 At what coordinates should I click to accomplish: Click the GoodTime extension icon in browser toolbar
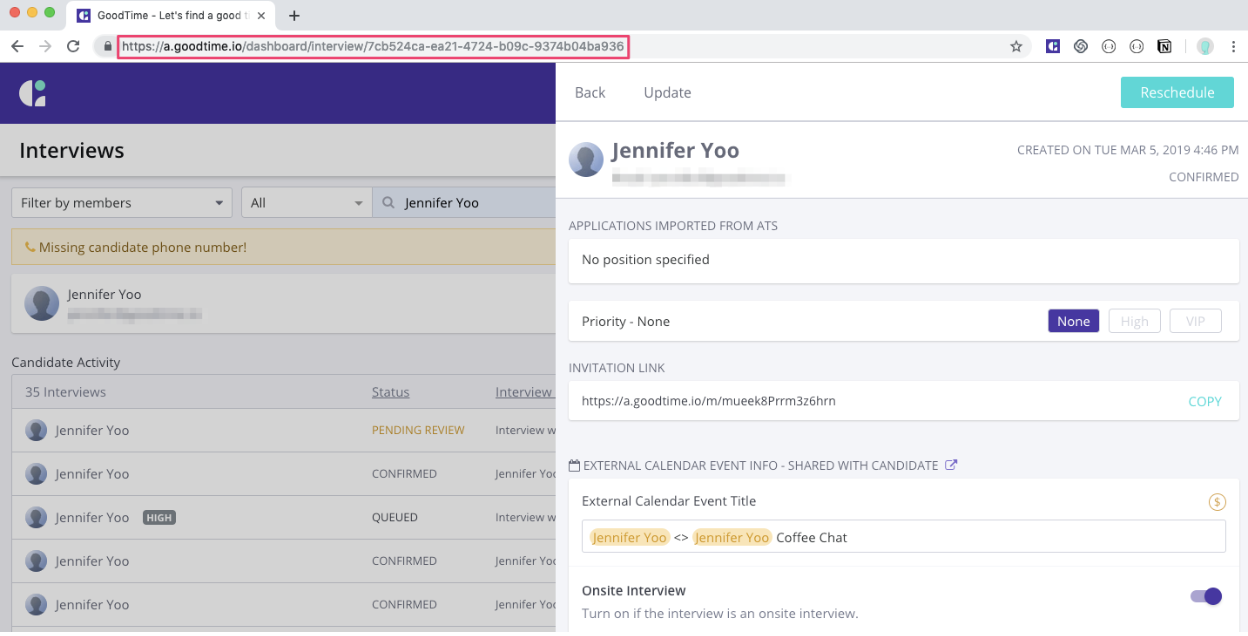pos(1052,46)
